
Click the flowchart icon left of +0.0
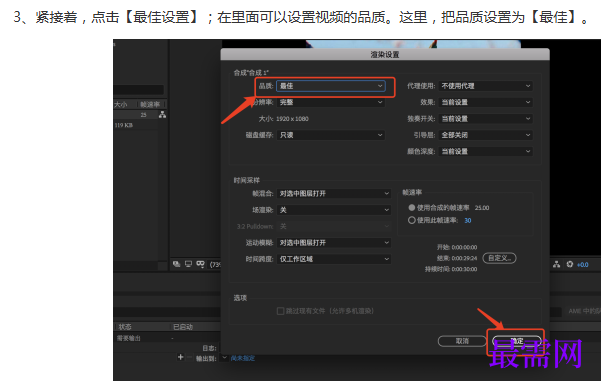tap(557, 265)
